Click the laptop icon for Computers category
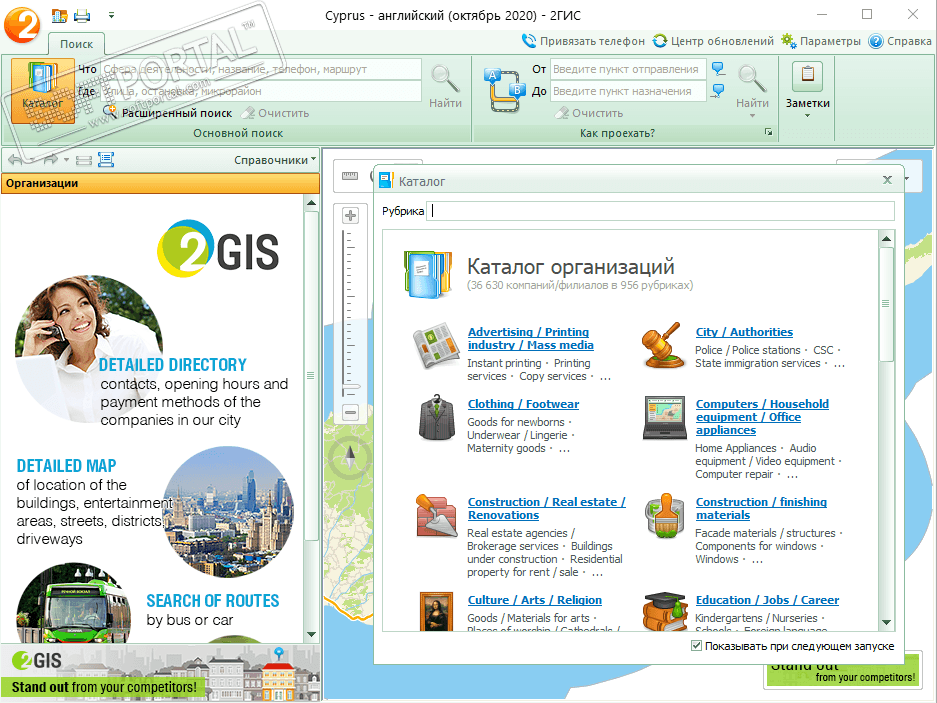The width and height of the screenshot is (937, 703). click(x=665, y=417)
